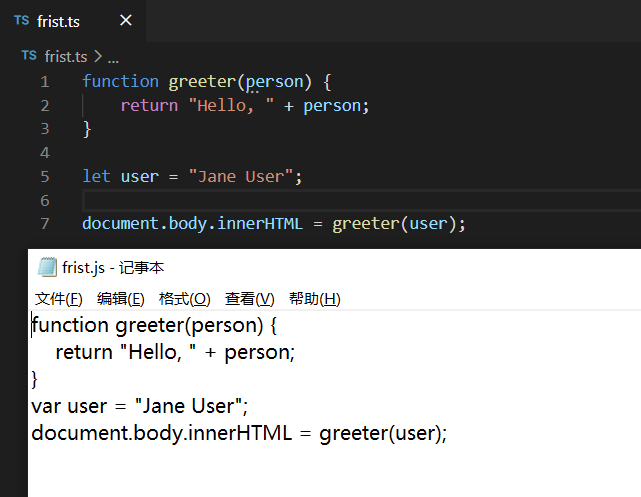
Task: Click the closing brace line in Notepad
Action: coord(34,379)
